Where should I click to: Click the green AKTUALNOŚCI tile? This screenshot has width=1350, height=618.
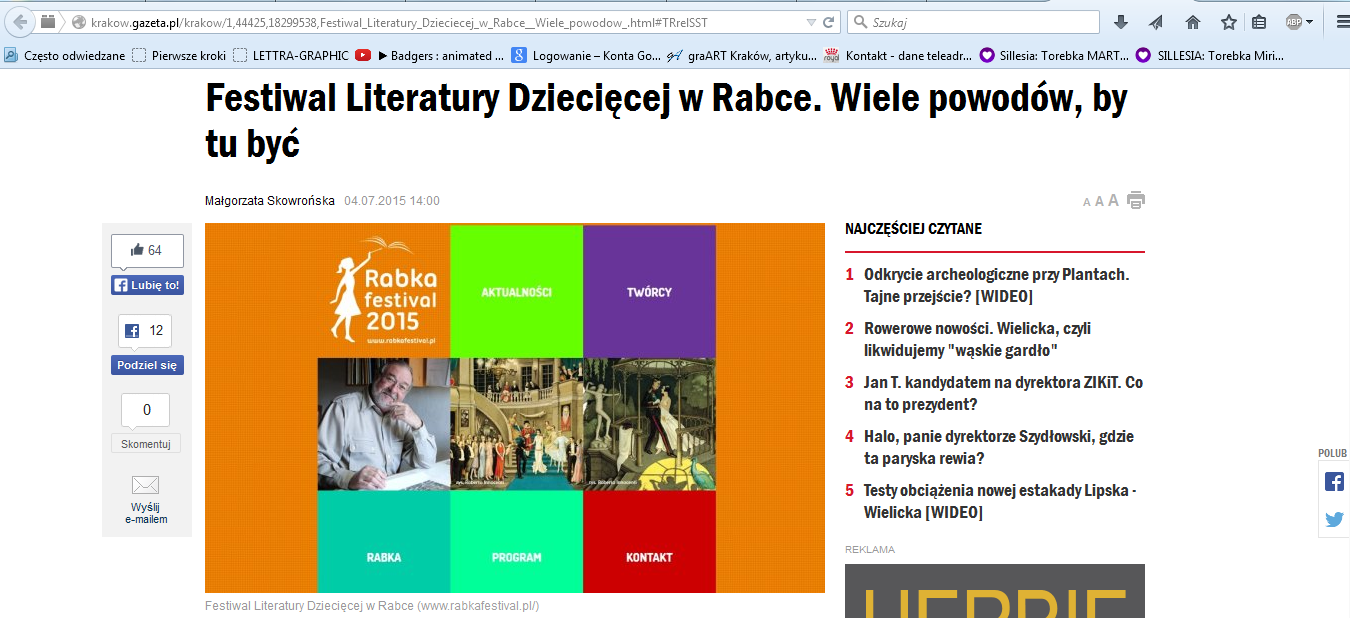(x=516, y=292)
